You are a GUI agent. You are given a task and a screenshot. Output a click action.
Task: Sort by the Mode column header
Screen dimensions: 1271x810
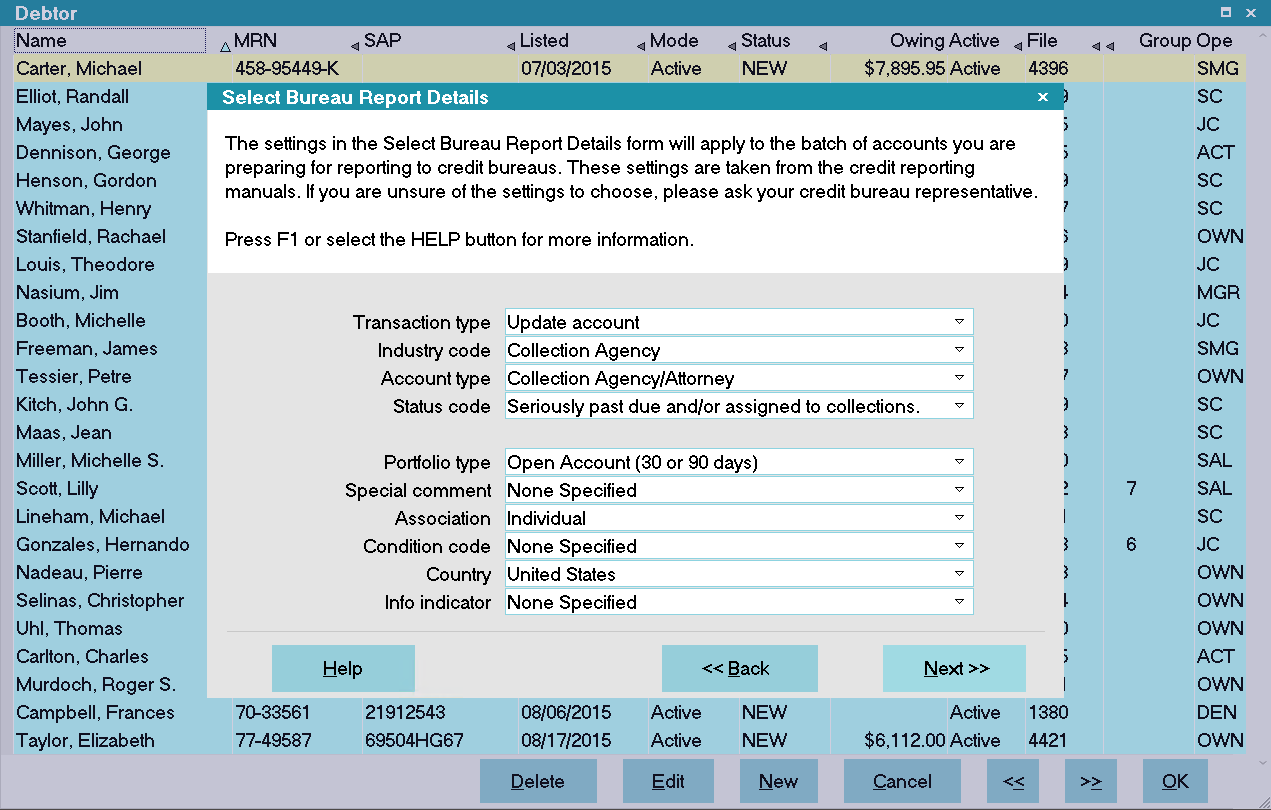coord(674,41)
